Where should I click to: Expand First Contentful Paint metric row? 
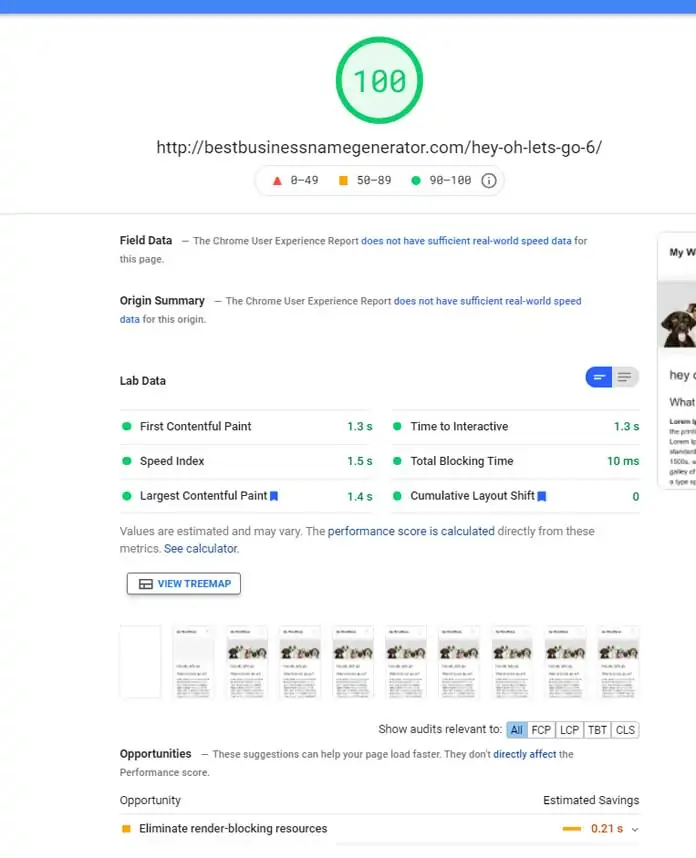(x=246, y=426)
